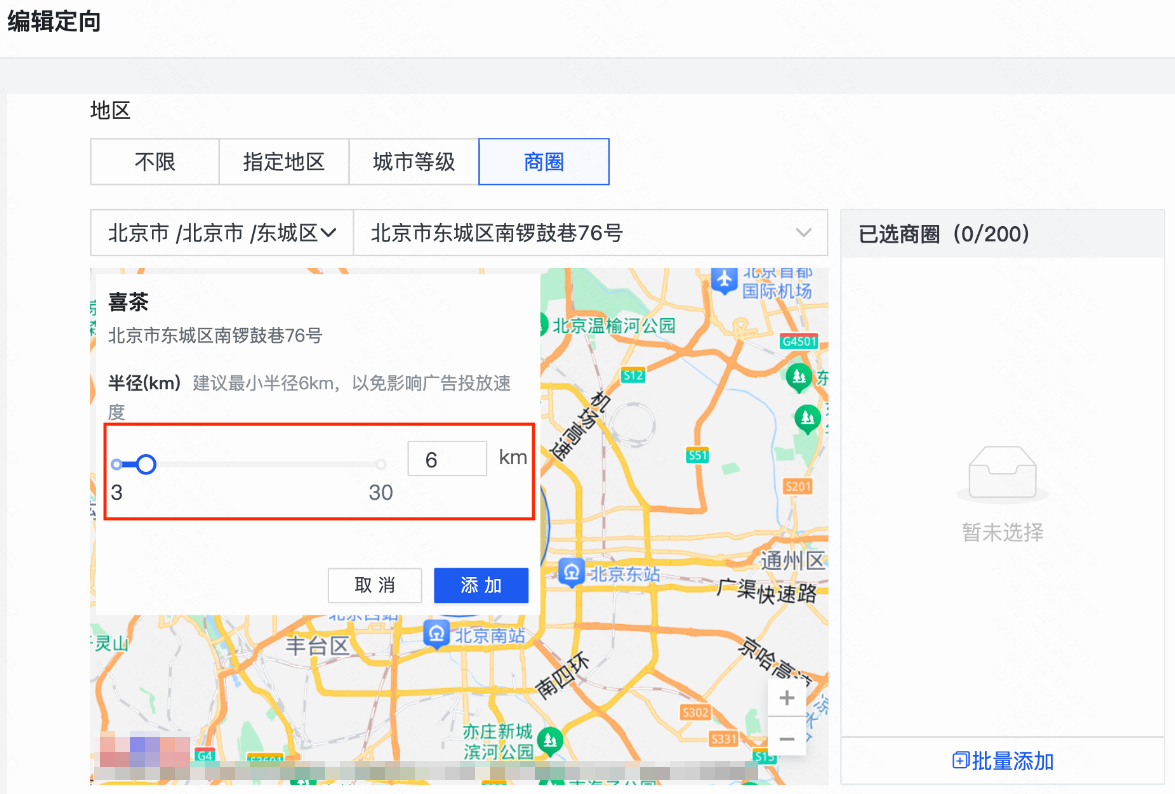1175x794 pixels.
Task: Cancel with the 取消 button
Action: [x=375, y=585]
